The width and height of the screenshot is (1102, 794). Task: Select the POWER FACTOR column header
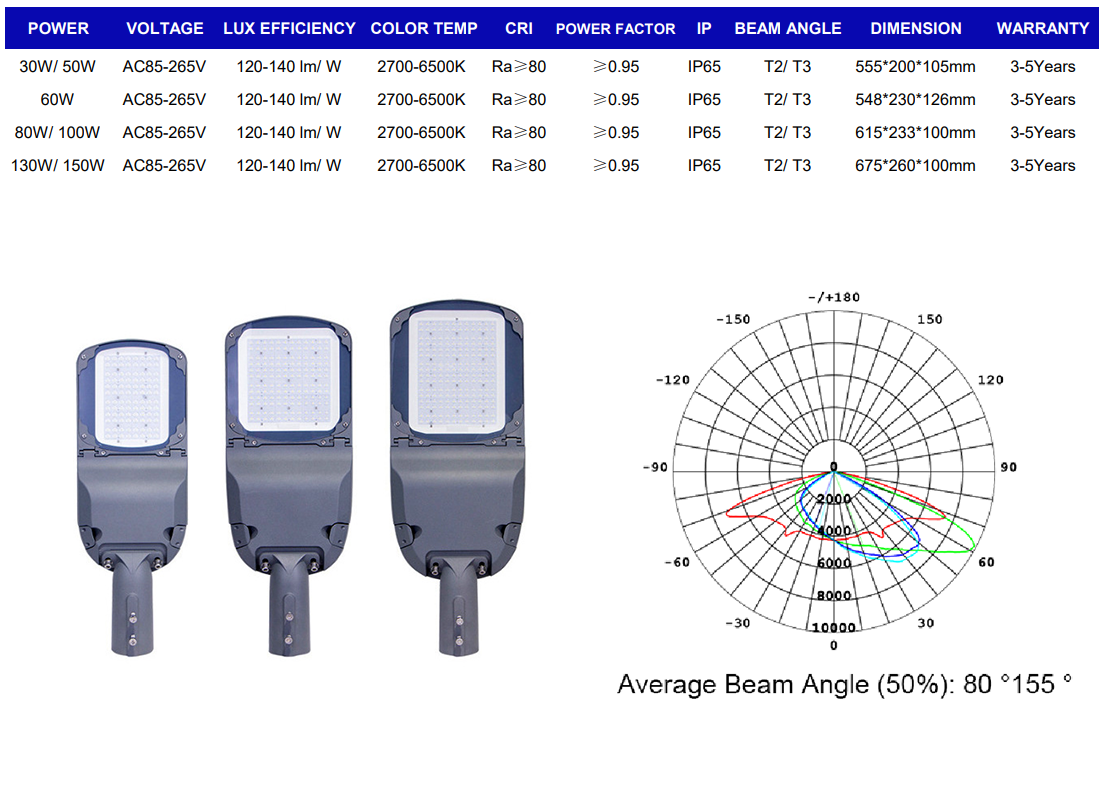(615, 29)
